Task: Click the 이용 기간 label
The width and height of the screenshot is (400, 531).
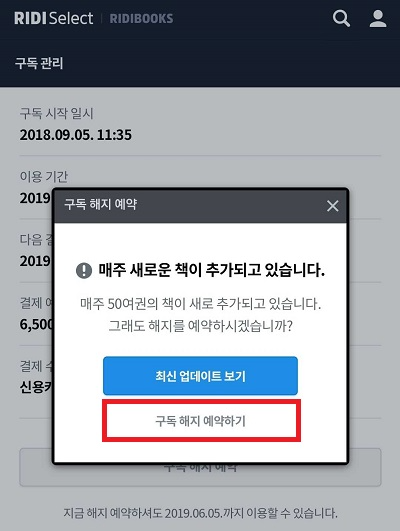Action: pos(44,176)
